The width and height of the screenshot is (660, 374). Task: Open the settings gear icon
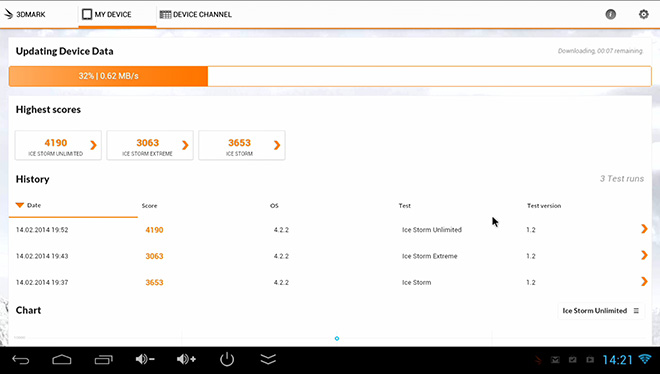click(x=644, y=14)
